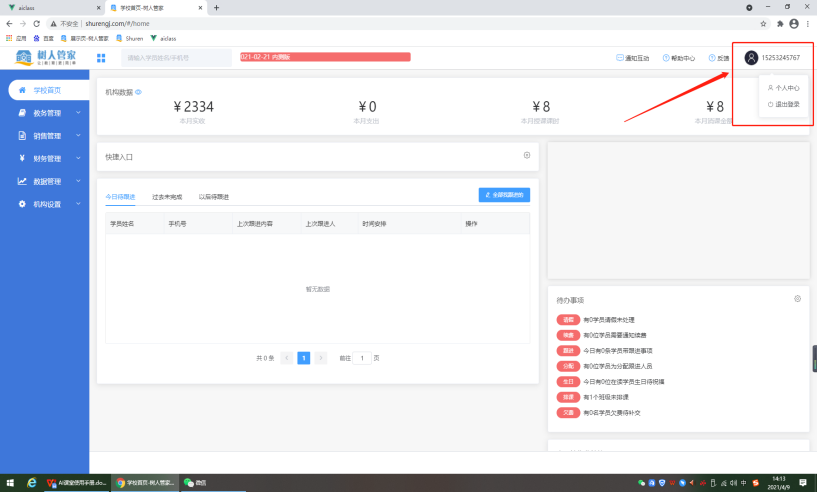Switch to the 今日待跟进 tab

click(x=120, y=197)
